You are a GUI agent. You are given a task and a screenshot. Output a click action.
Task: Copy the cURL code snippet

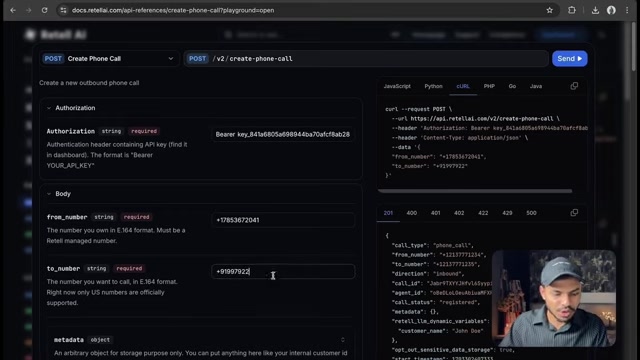coord(574,86)
